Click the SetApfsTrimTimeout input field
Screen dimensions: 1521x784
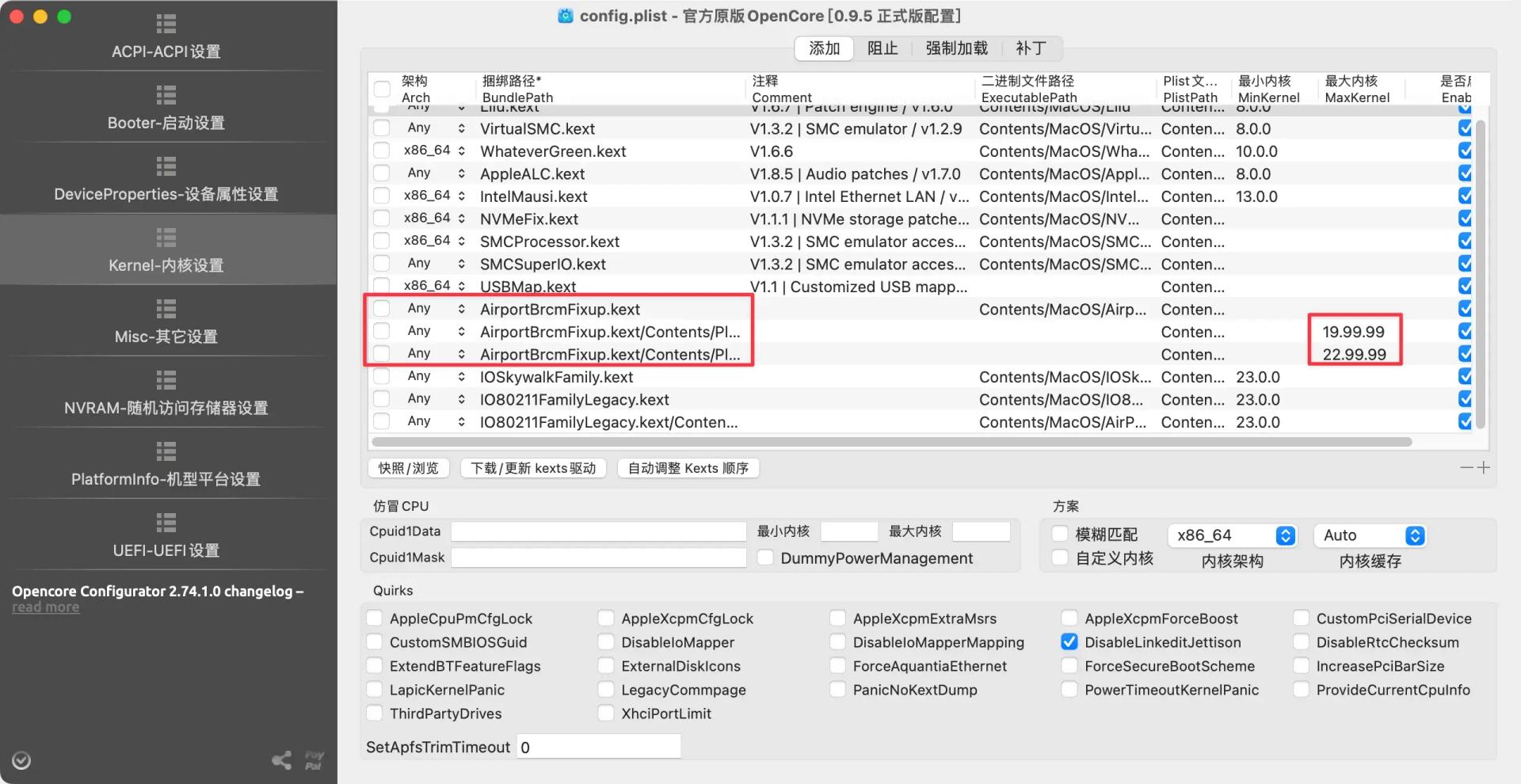(x=599, y=747)
